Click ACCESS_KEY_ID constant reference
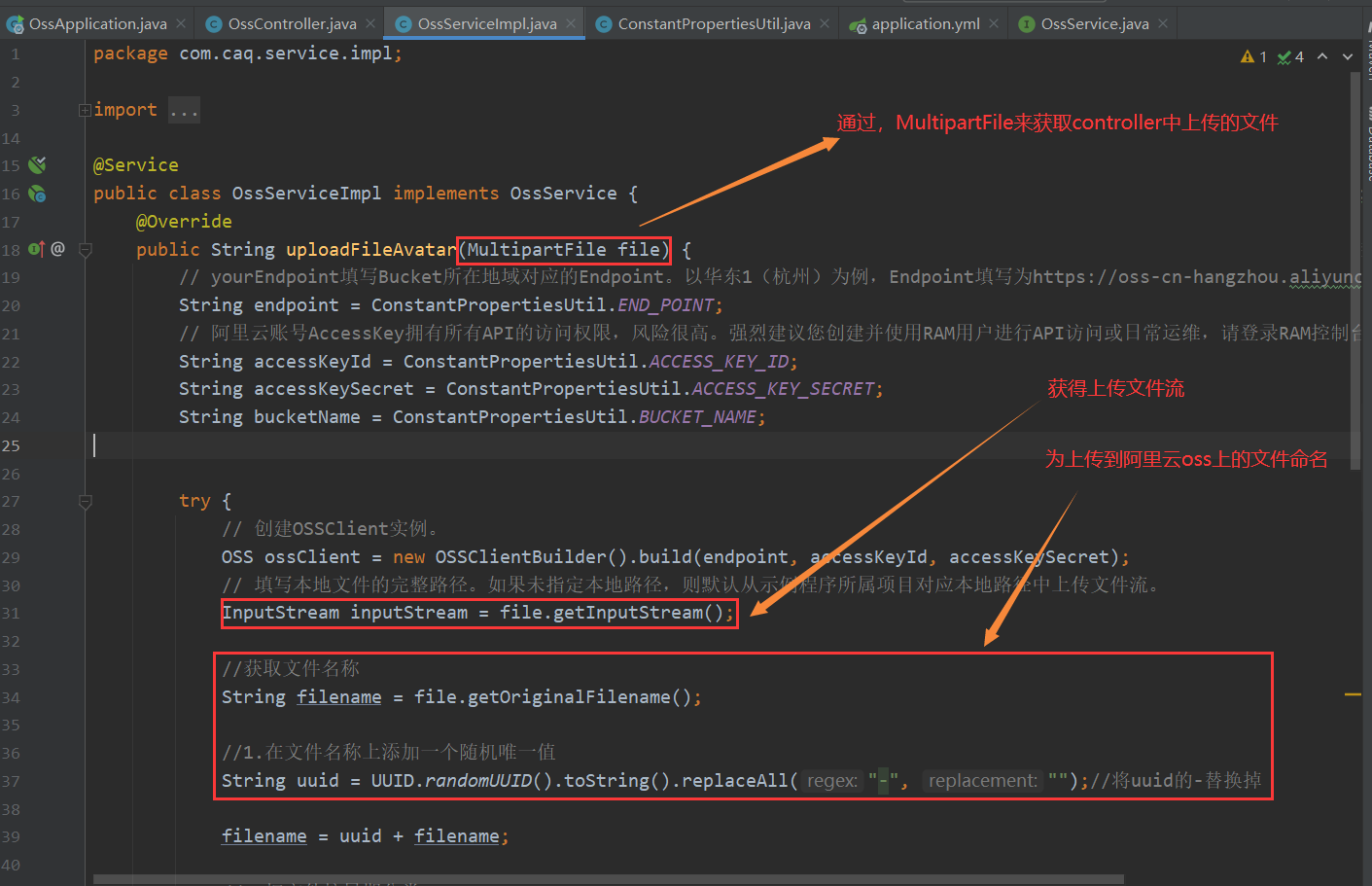 (x=720, y=362)
